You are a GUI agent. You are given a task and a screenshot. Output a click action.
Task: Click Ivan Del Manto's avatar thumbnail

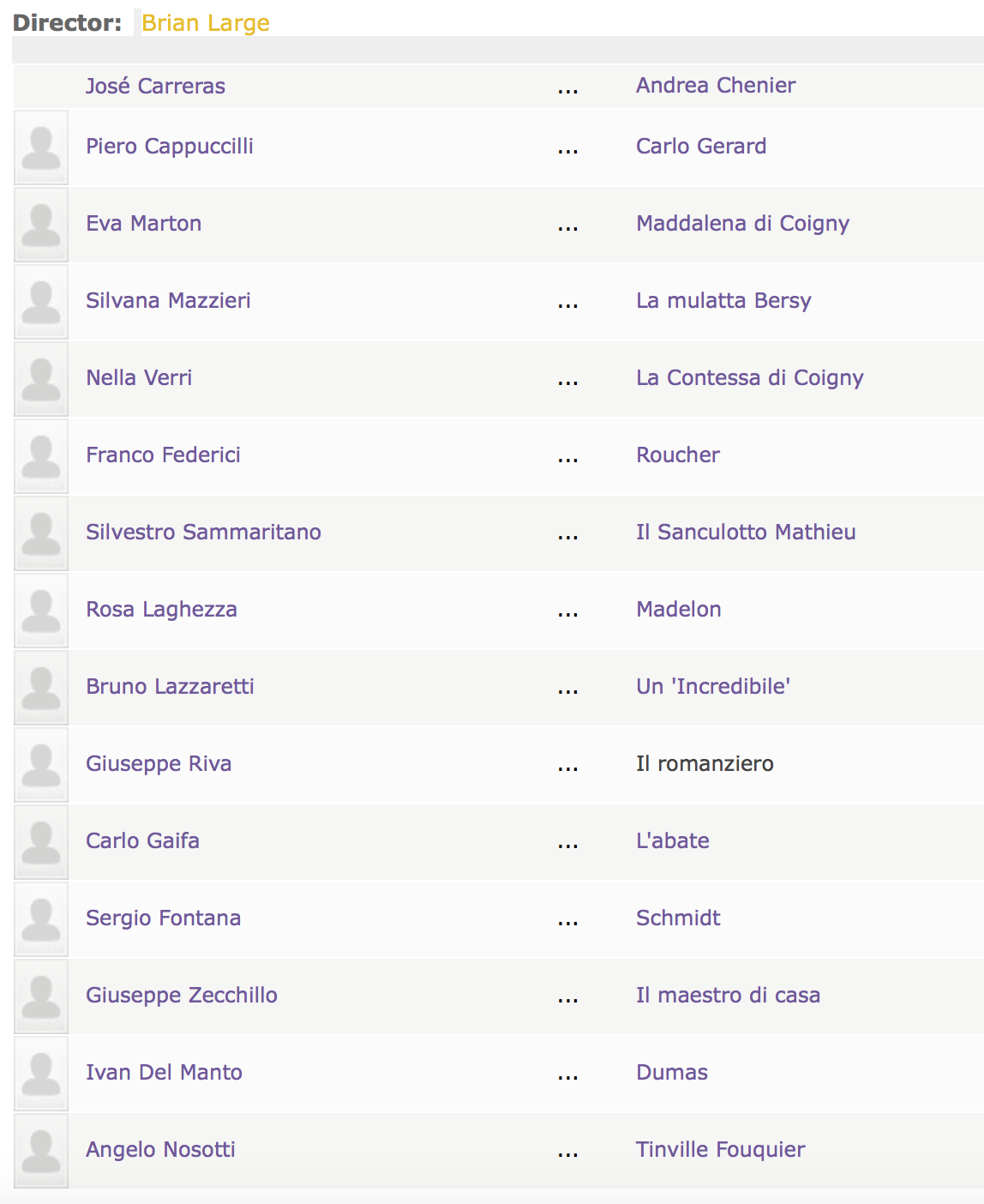tap(41, 1074)
